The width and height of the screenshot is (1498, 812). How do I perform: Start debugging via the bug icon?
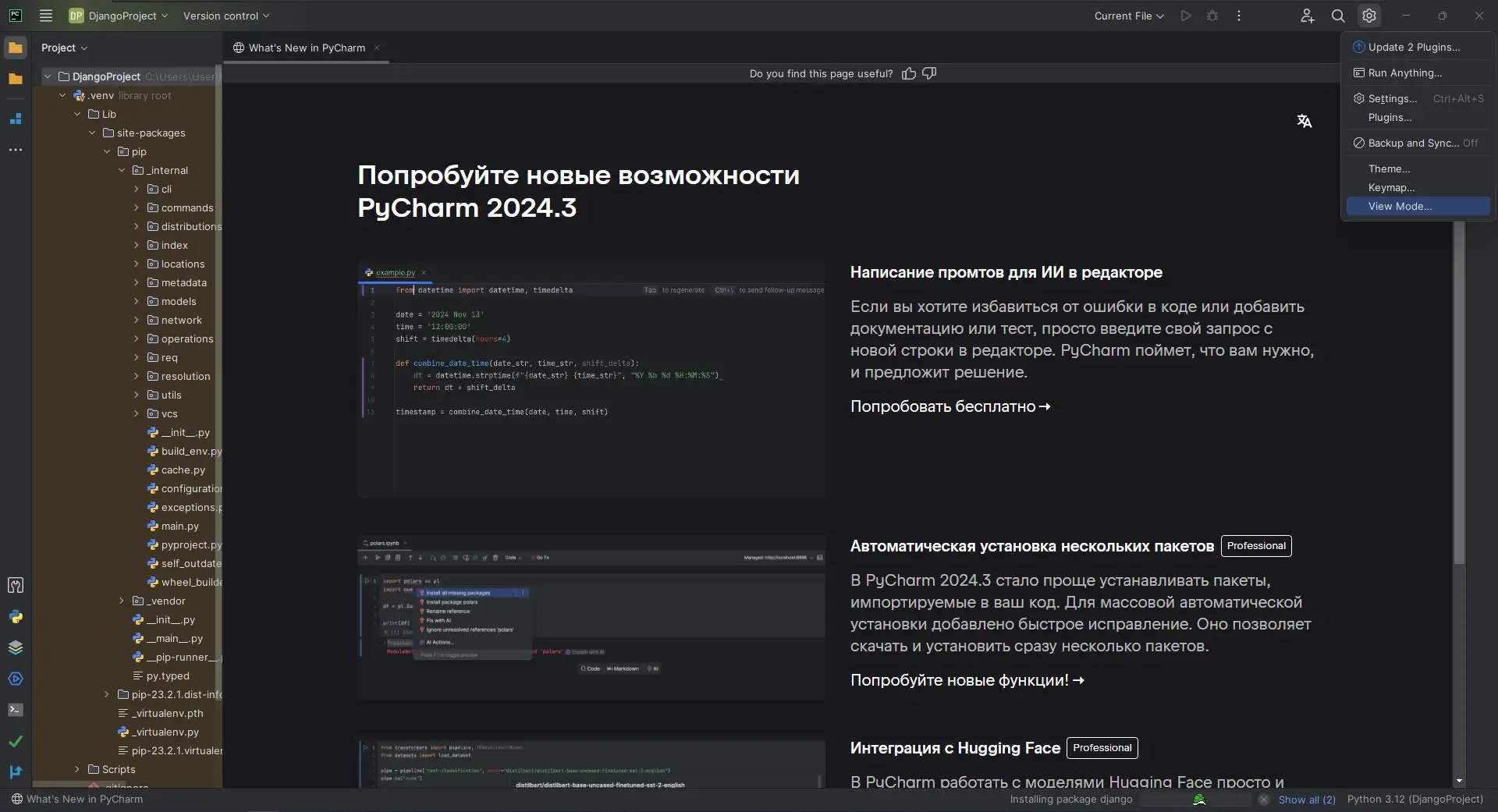[1212, 16]
